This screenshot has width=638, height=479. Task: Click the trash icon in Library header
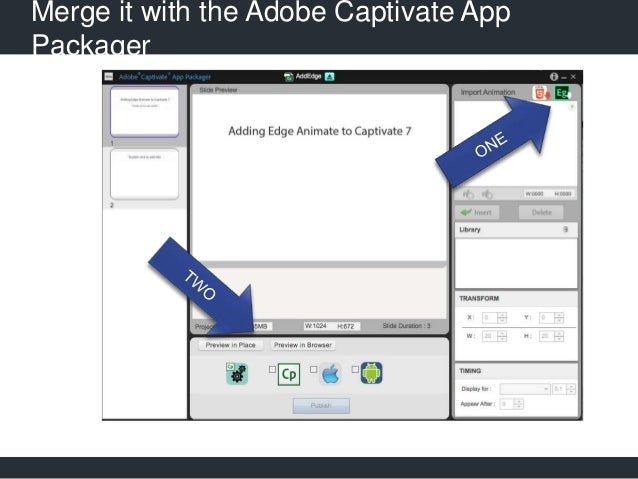[x=565, y=230]
